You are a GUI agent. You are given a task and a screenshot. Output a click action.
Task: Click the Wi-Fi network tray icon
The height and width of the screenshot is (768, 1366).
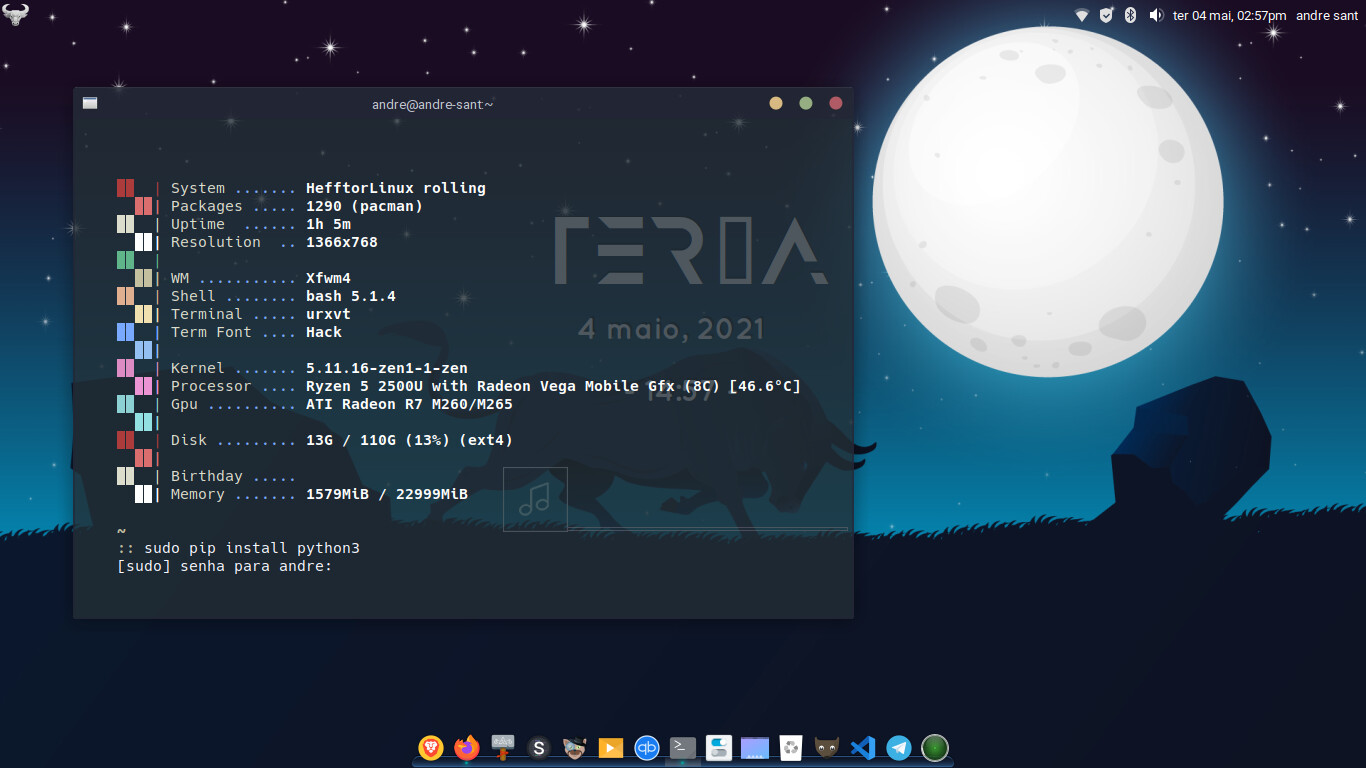click(x=1082, y=15)
